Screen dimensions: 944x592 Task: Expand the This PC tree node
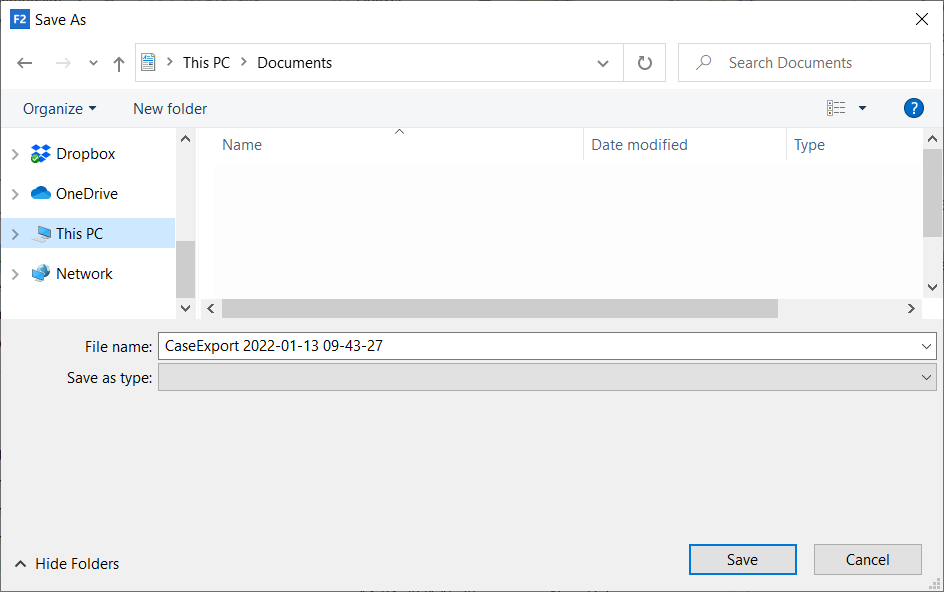tap(15, 234)
